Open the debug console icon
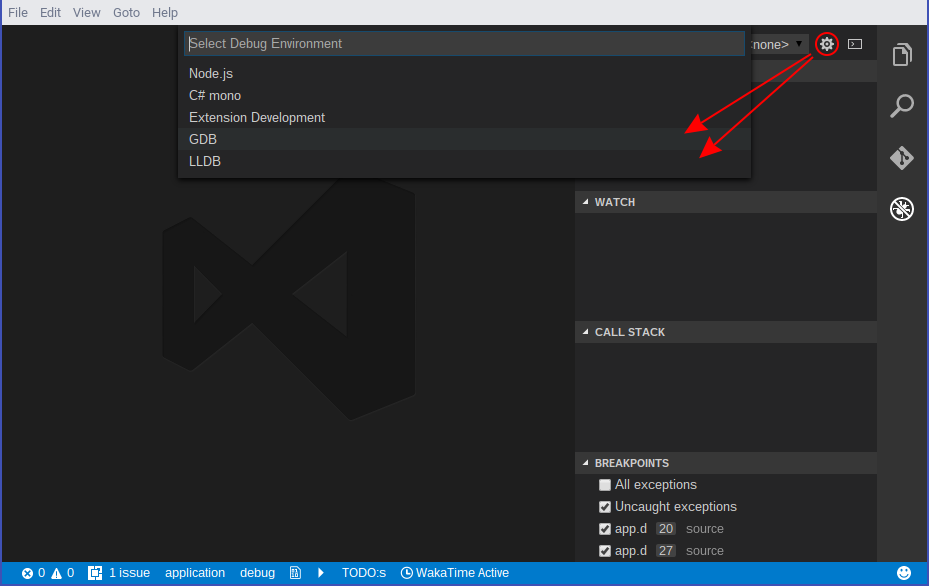 coord(855,44)
